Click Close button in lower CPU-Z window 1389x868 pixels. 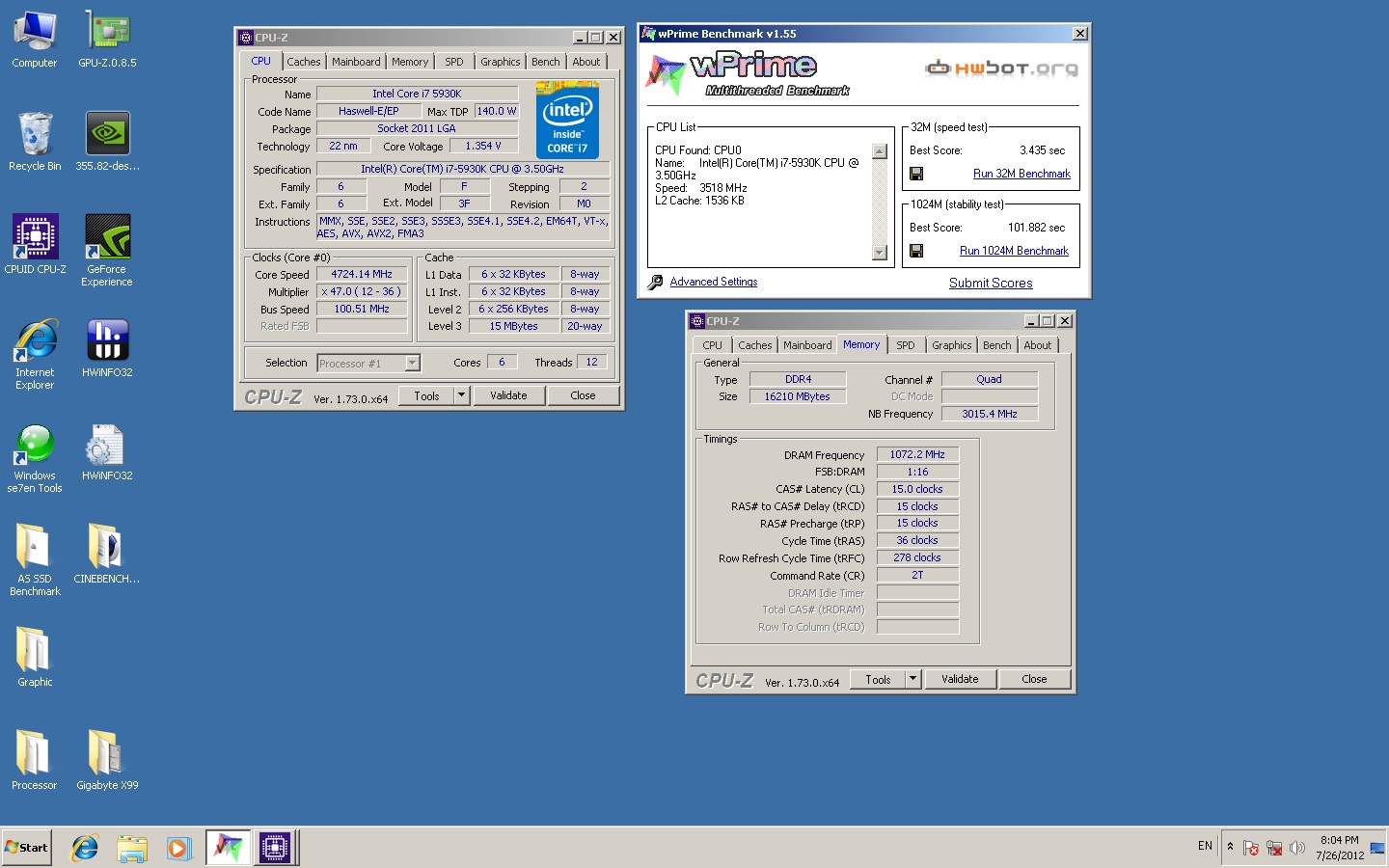coord(1034,679)
